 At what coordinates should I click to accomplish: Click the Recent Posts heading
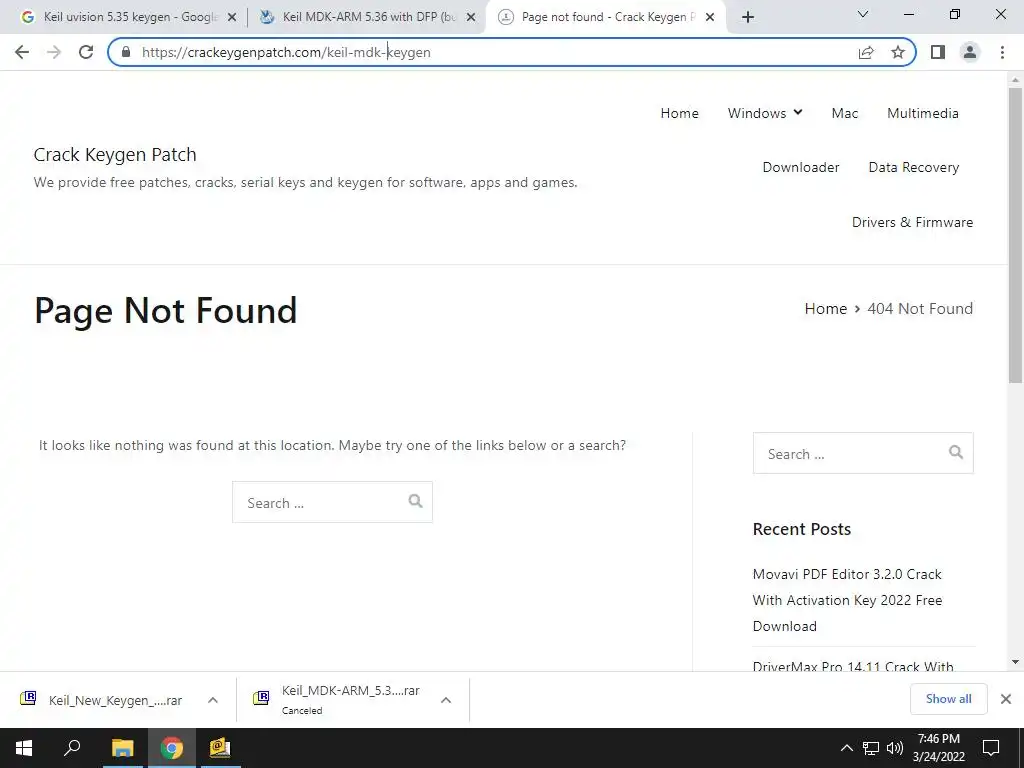[x=801, y=529]
